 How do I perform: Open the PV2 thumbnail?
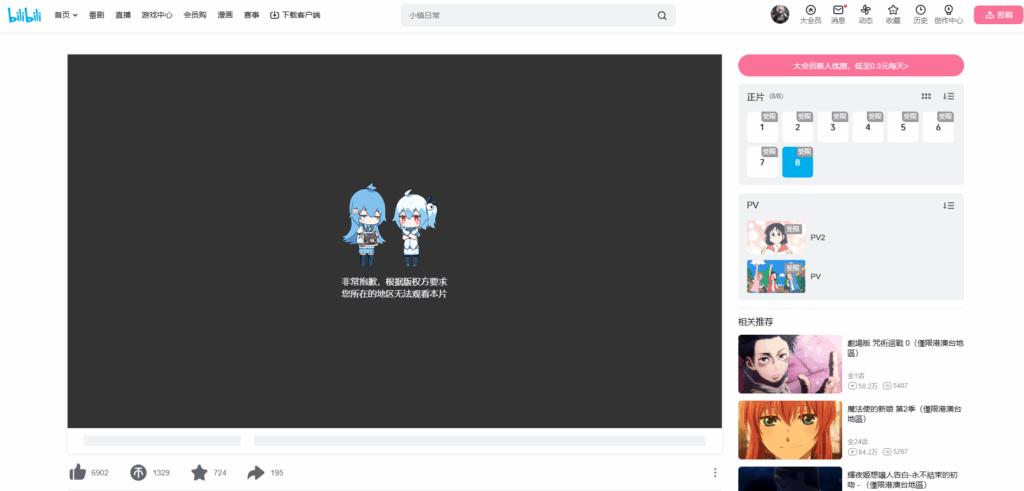pyautogui.click(x=776, y=238)
